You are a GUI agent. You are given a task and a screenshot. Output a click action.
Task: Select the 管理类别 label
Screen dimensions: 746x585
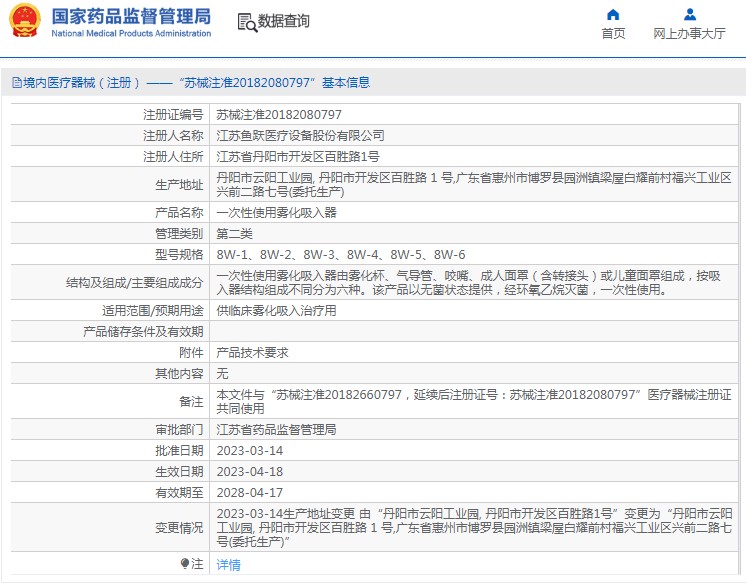(x=179, y=234)
